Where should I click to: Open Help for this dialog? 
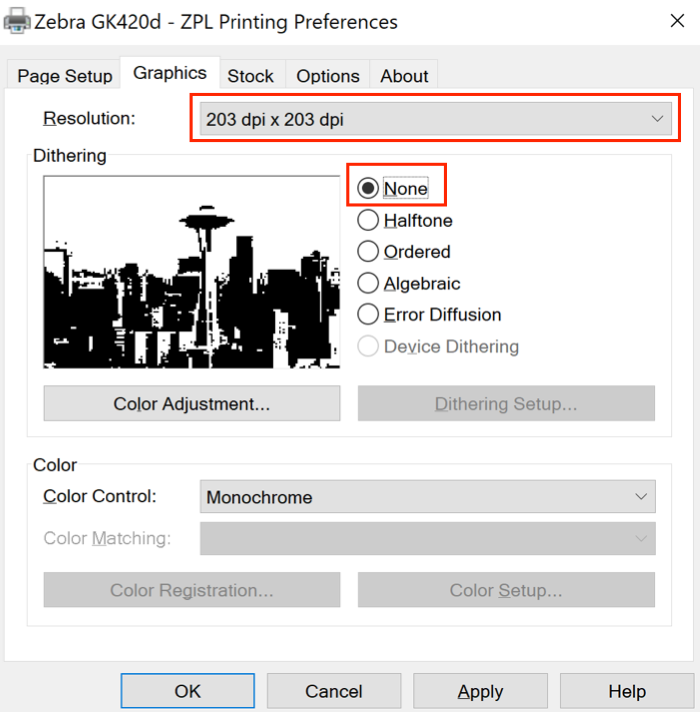tap(627, 691)
